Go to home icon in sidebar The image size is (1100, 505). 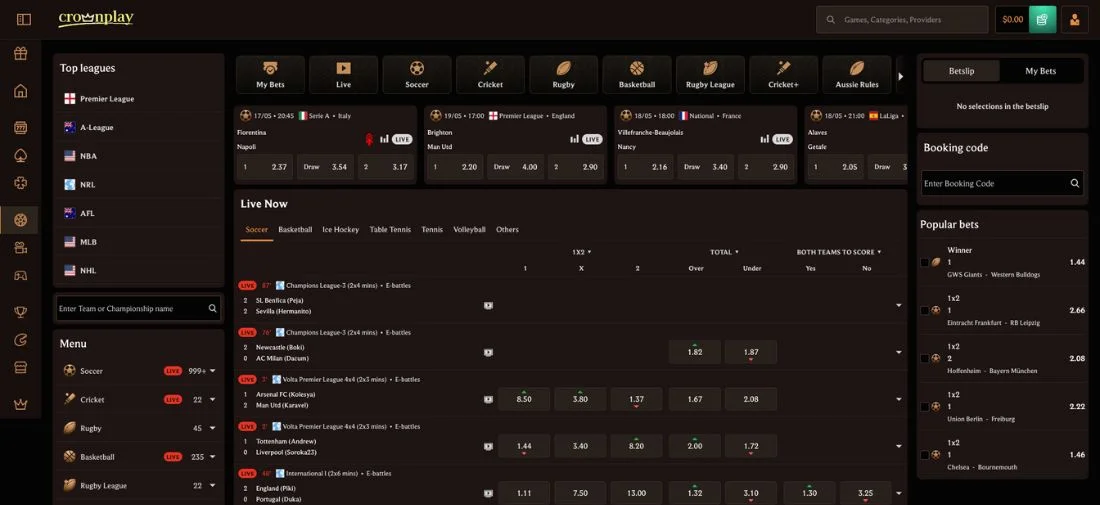(x=20, y=90)
